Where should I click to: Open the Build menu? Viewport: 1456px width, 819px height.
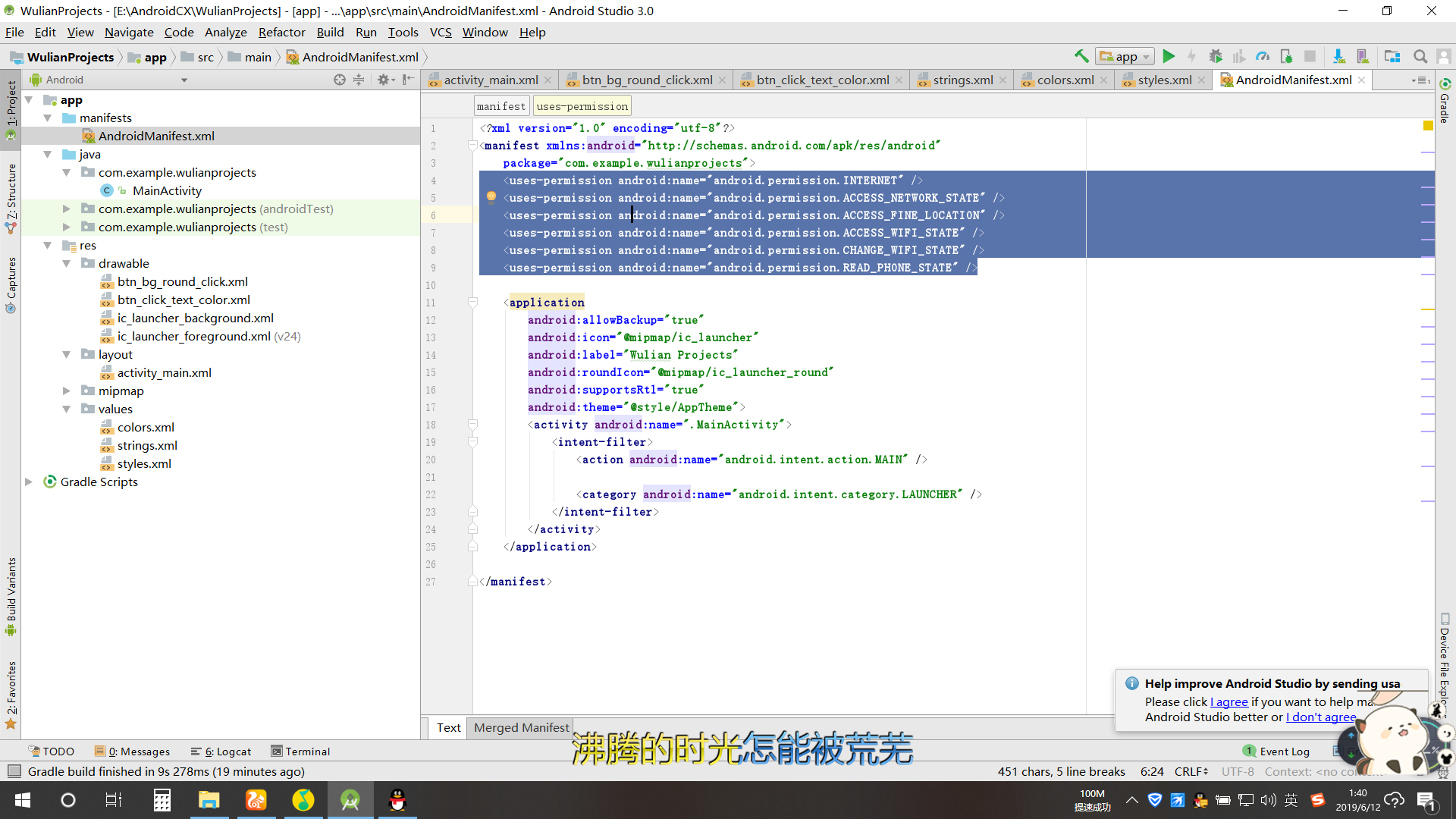(330, 32)
